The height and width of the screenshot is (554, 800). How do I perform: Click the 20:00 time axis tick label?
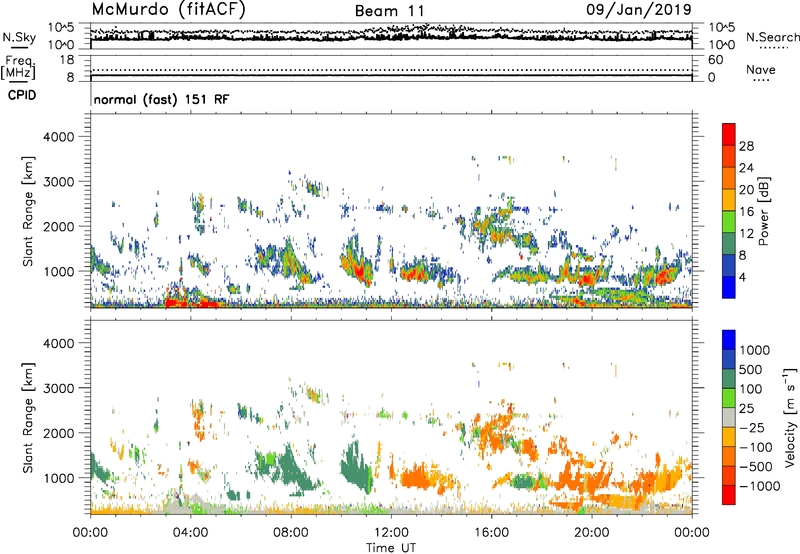591,533
